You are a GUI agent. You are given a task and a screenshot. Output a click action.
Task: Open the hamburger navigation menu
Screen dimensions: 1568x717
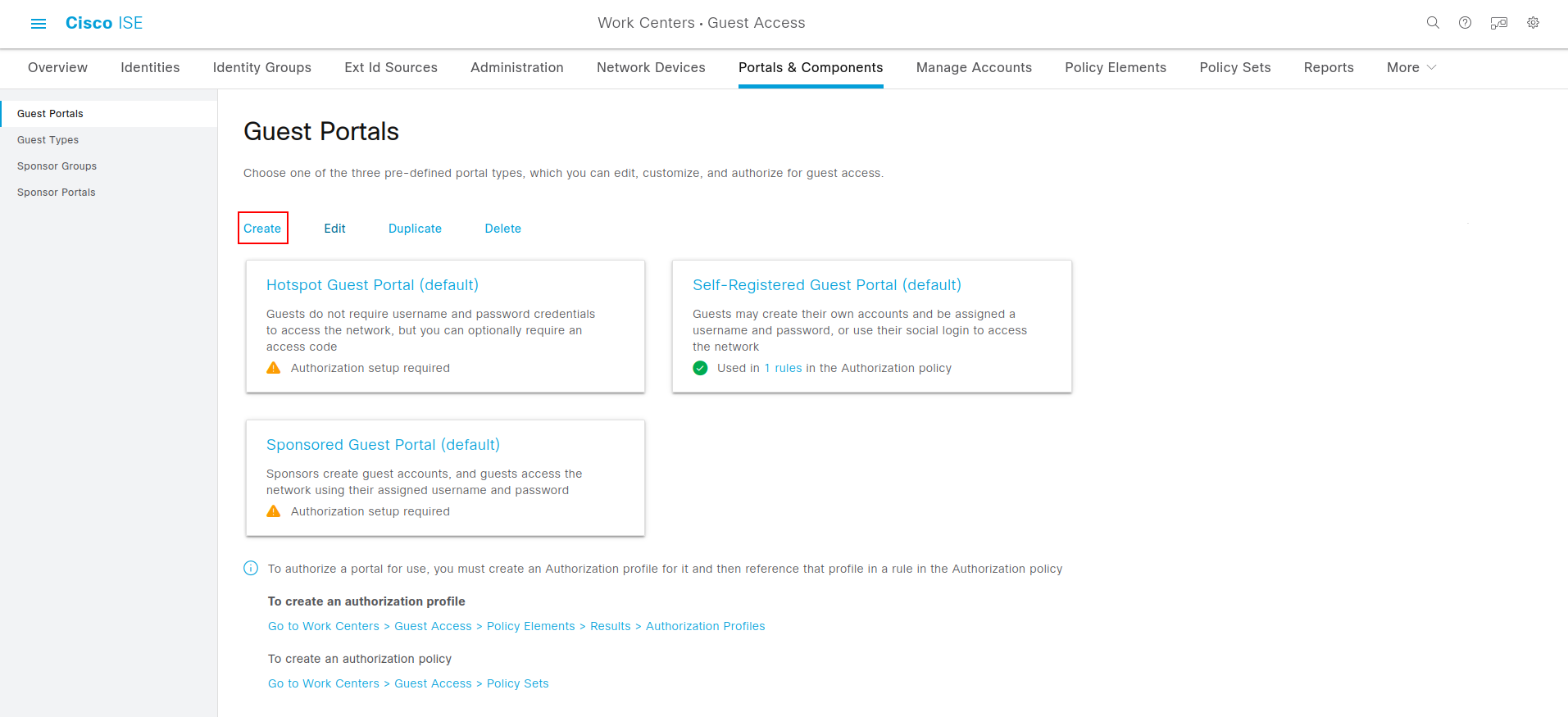pos(39,24)
